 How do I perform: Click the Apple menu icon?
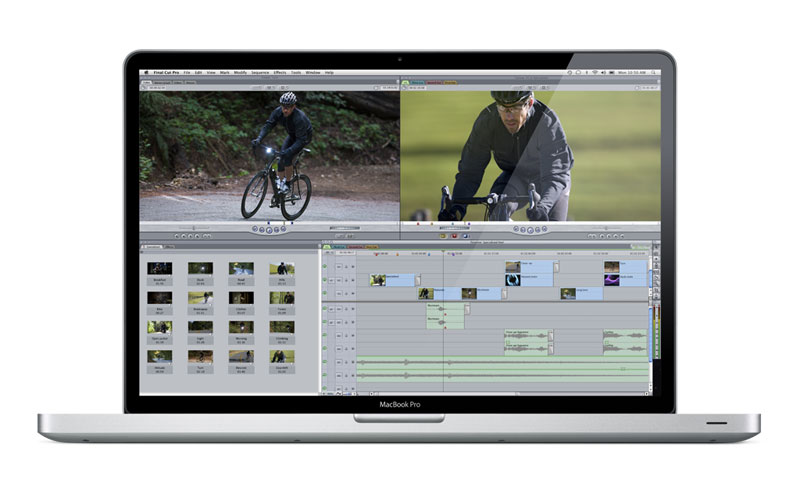[146, 73]
